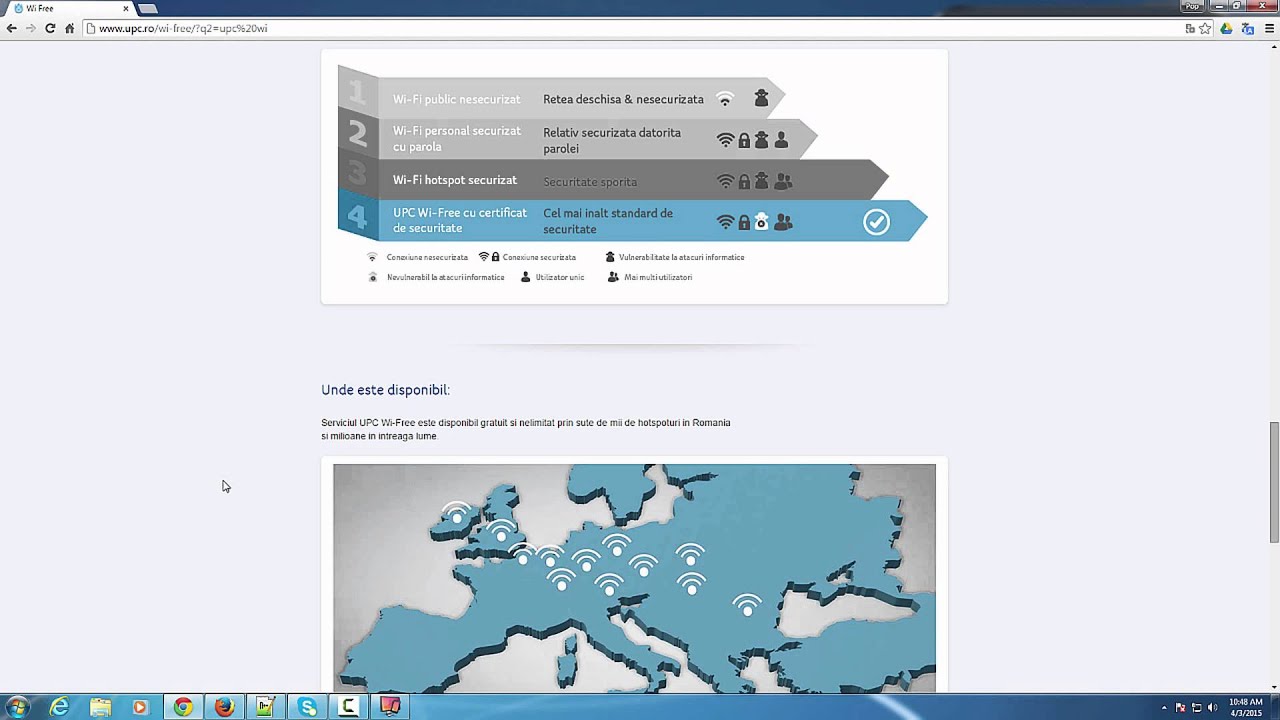Image resolution: width=1280 pixels, height=720 pixels.
Task: Bookmark this page with the star
Action: click(1205, 28)
